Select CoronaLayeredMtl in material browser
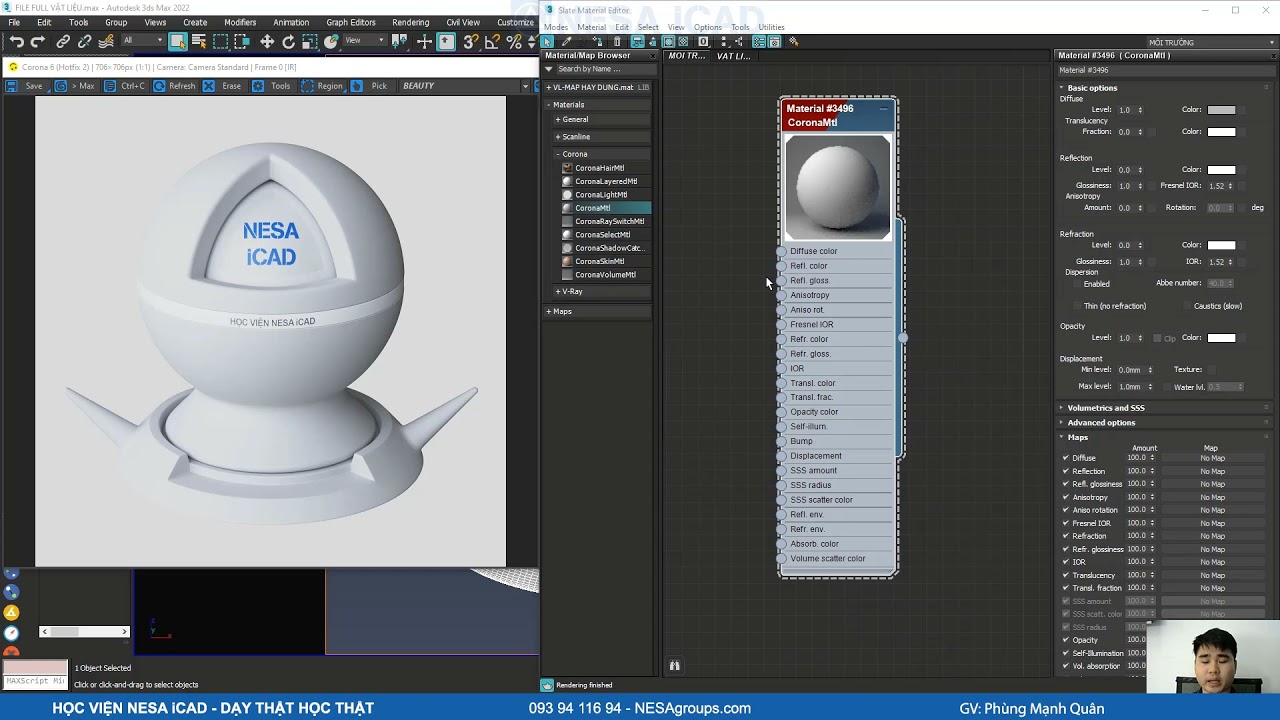Image resolution: width=1280 pixels, height=720 pixels. (x=605, y=181)
